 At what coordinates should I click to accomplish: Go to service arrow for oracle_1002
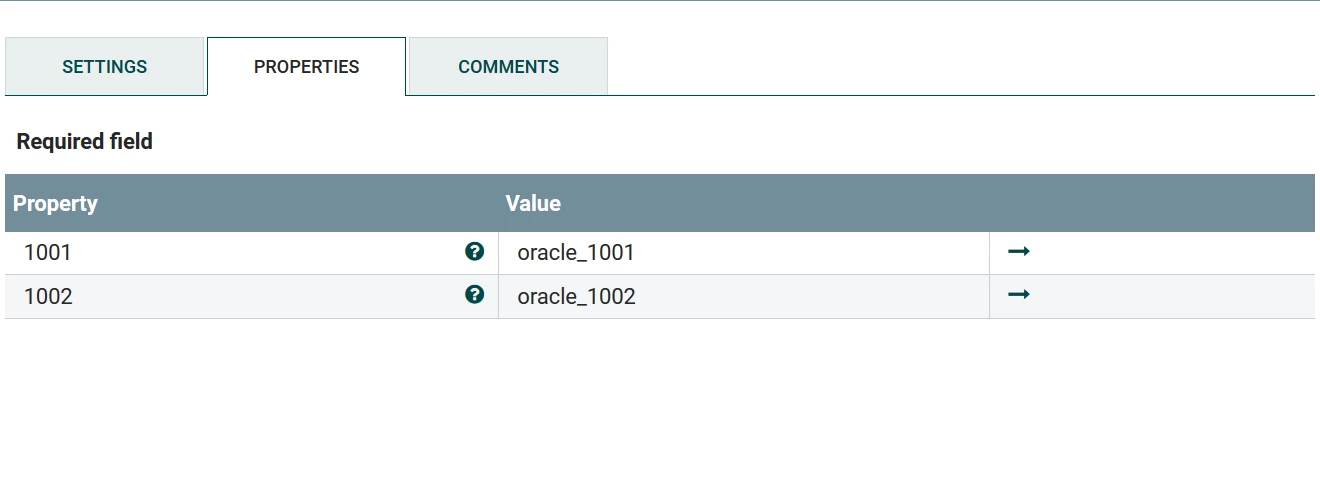click(x=1019, y=295)
